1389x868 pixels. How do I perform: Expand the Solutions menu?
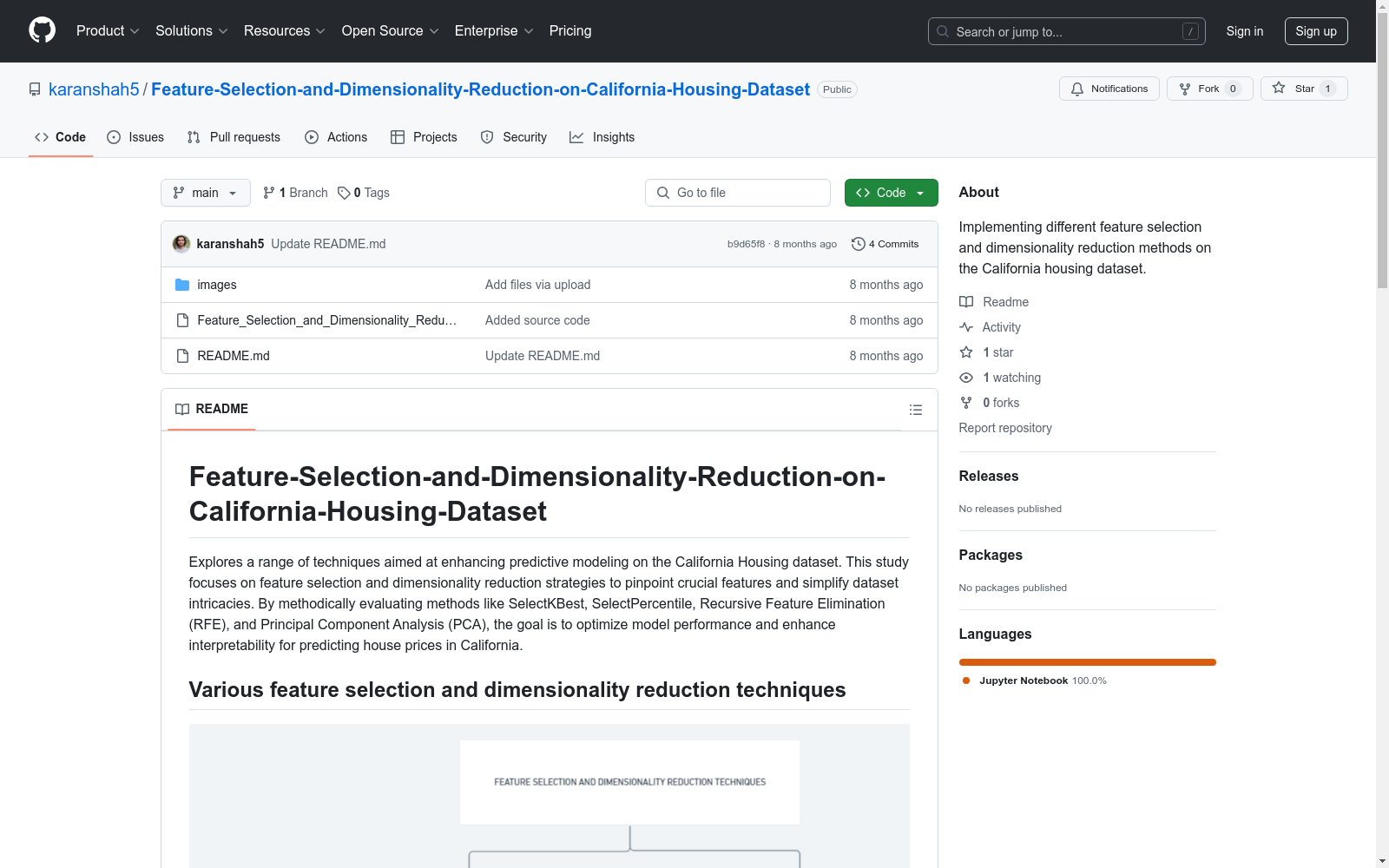(192, 30)
